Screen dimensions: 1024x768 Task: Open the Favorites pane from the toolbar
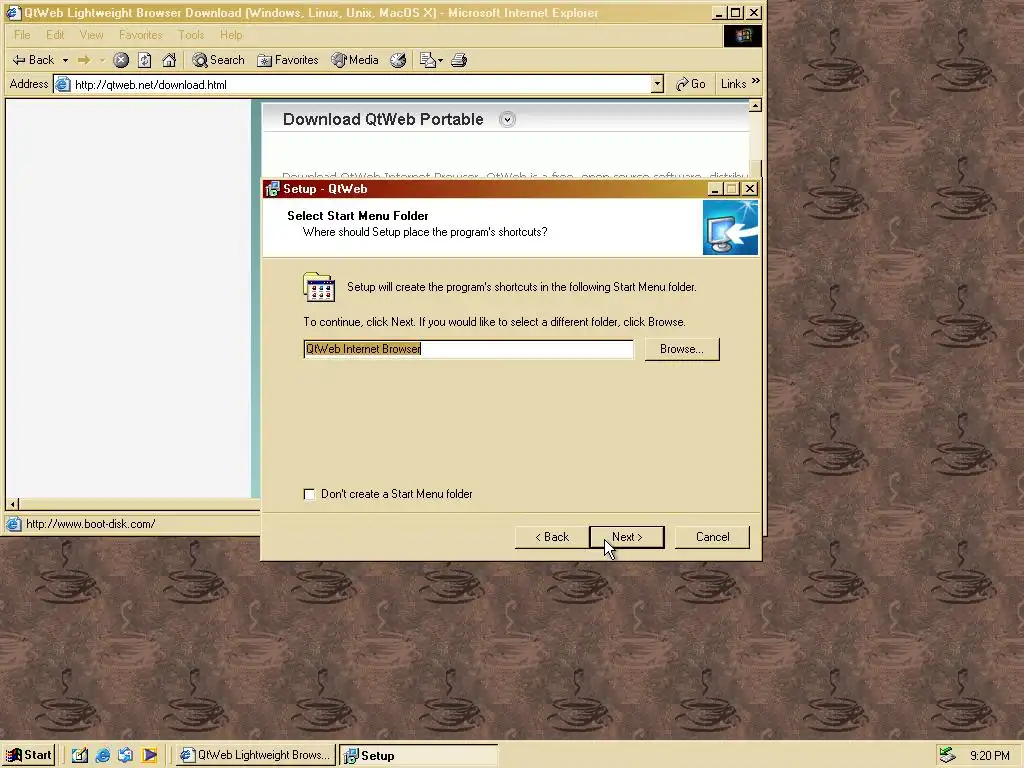tap(288, 60)
